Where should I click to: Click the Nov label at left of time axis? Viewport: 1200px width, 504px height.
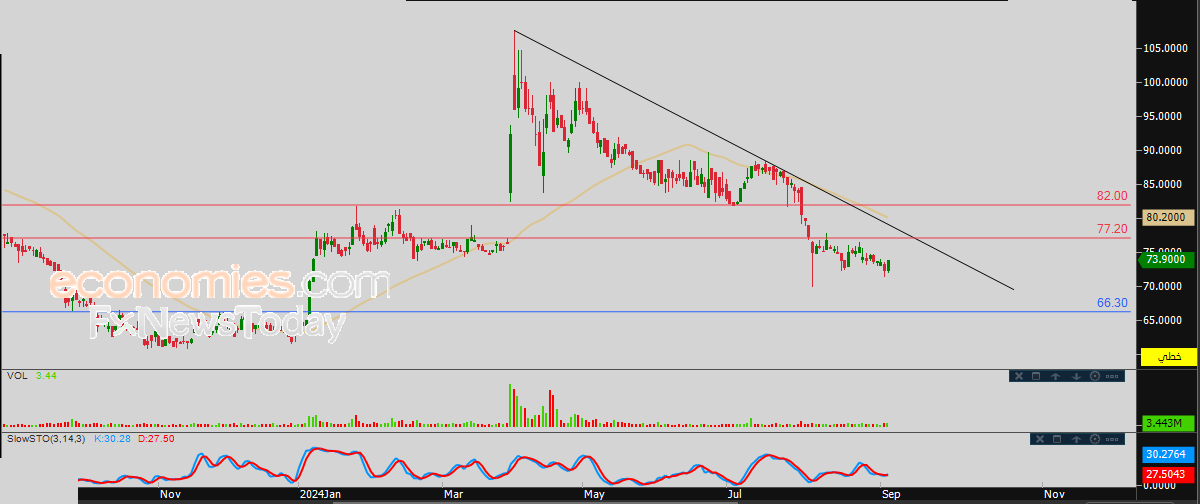coord(169,493)
